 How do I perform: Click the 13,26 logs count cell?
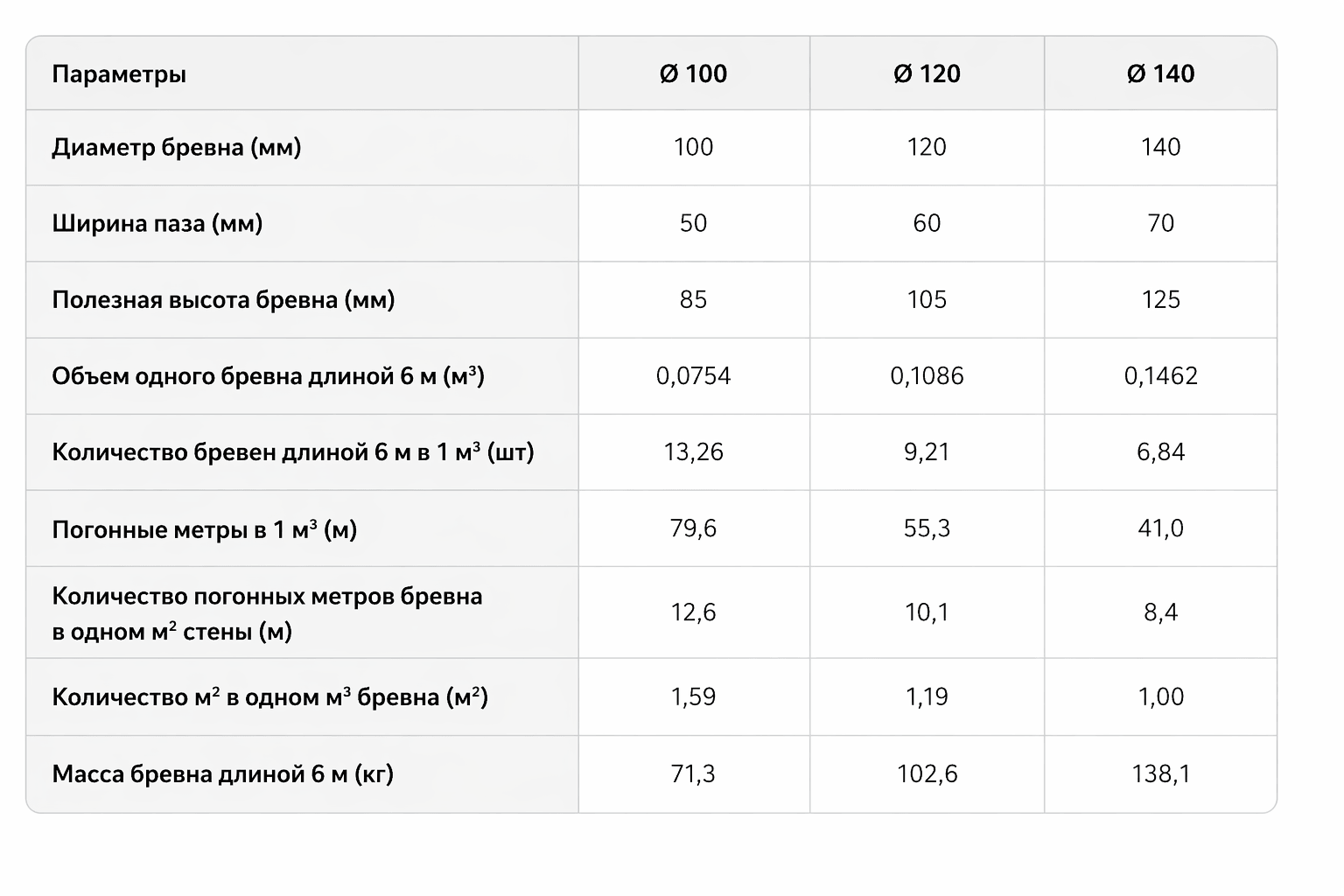point(693,452)
